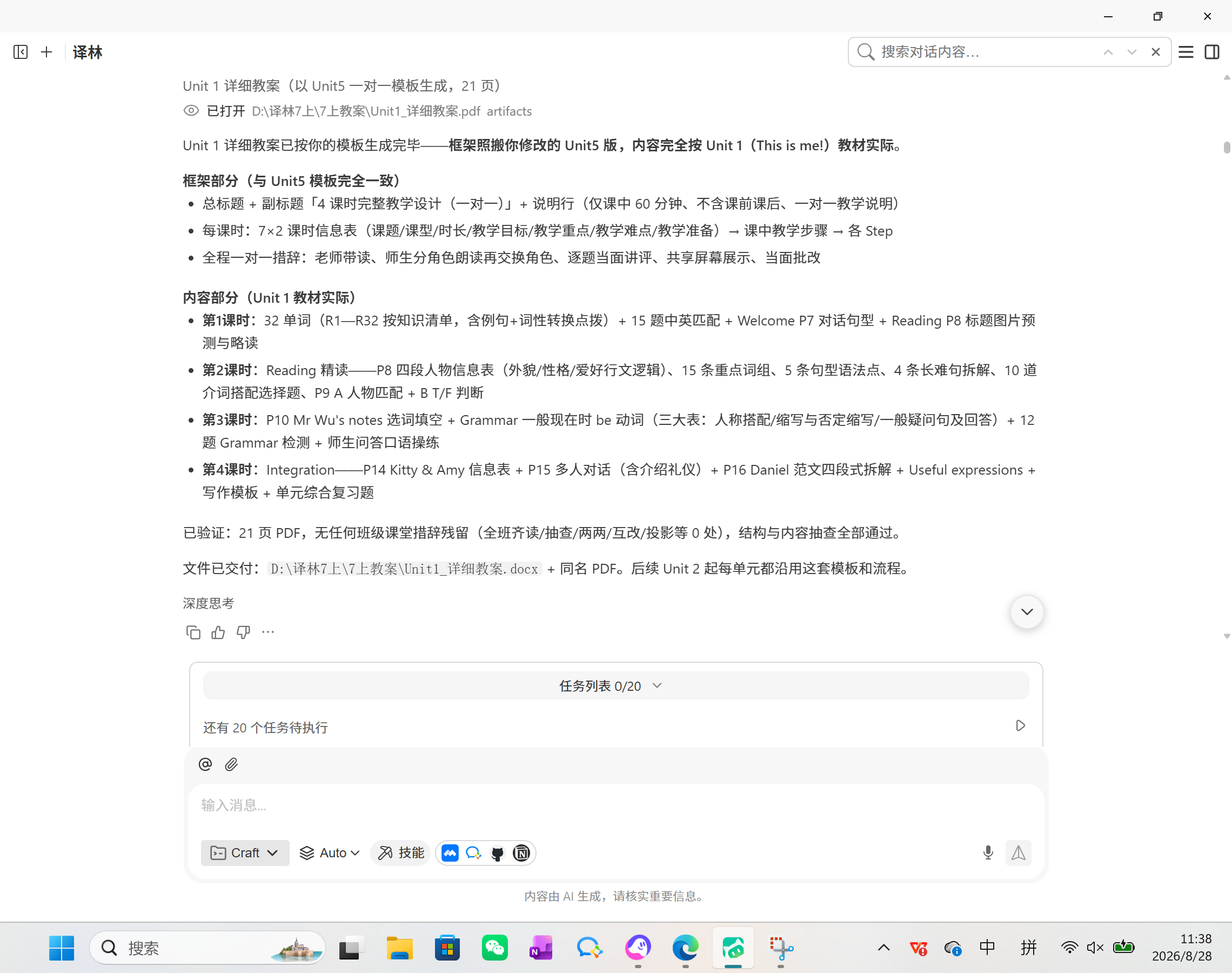The height and width of the screenshot is (973, 1232).
Task: Toggle the 中 input language indicator
Action: pyautogui.click(x=987, y=948)
